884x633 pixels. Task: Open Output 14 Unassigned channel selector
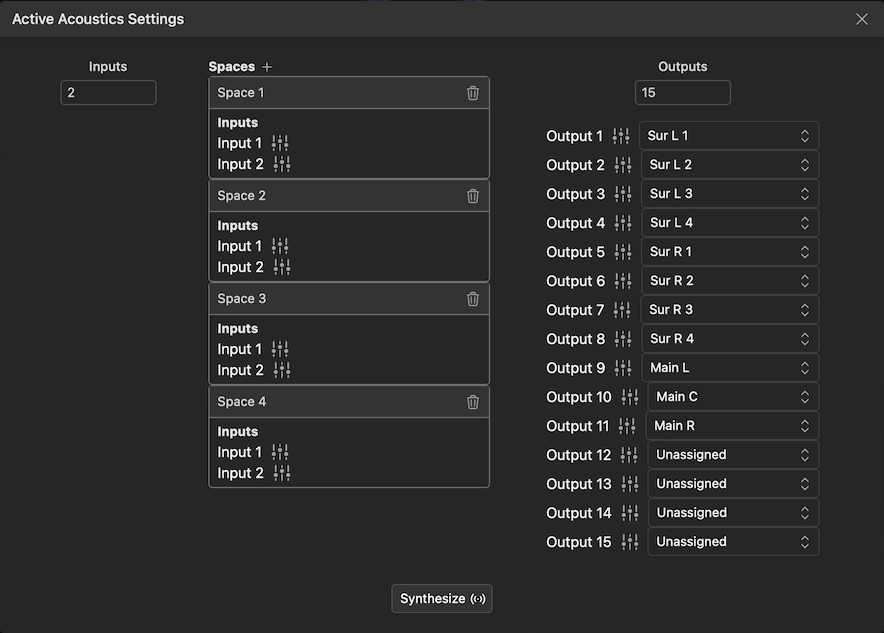click(733, 513)
